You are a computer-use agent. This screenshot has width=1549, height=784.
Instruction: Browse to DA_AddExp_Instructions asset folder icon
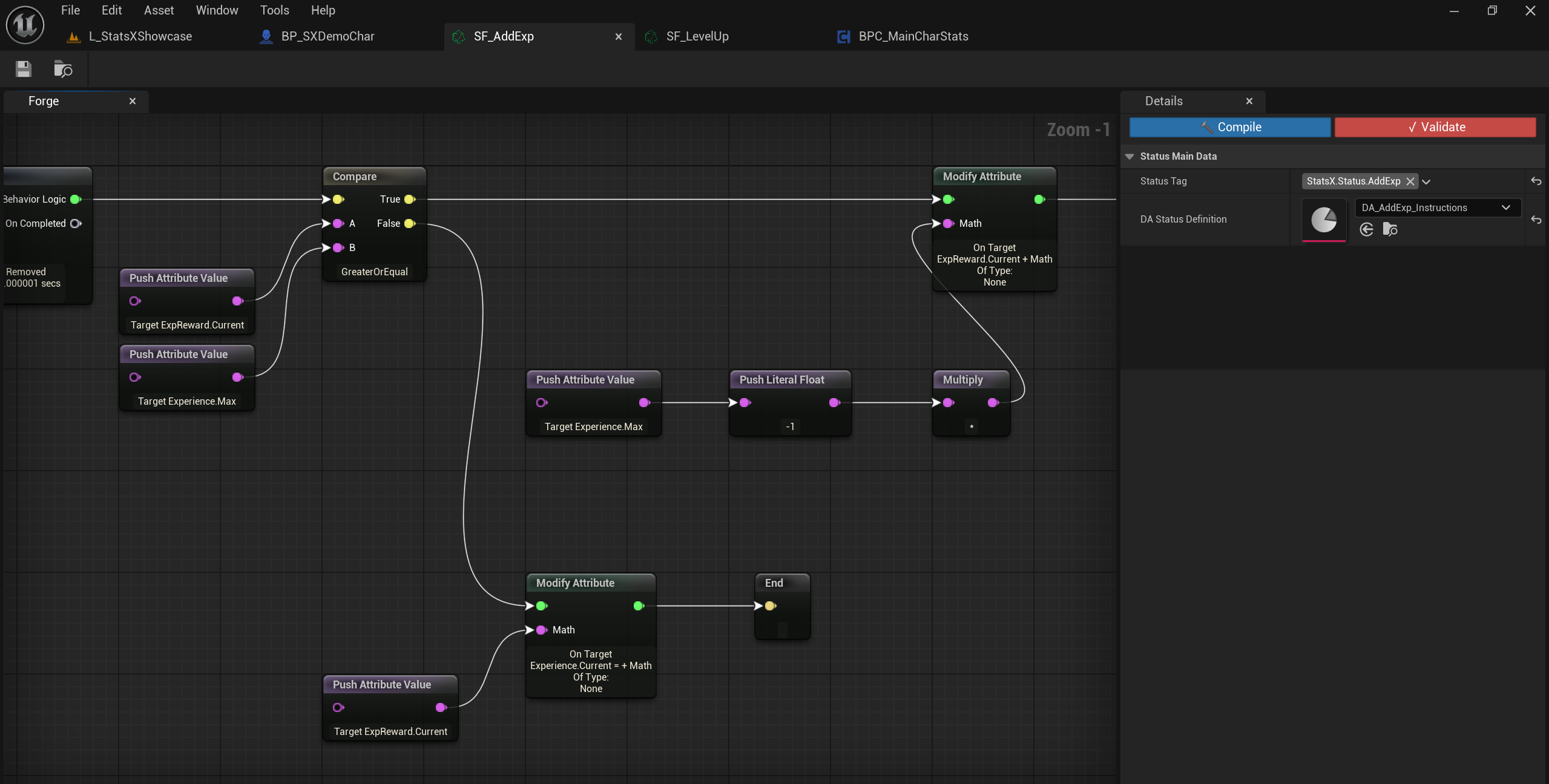coord(1390,229)
